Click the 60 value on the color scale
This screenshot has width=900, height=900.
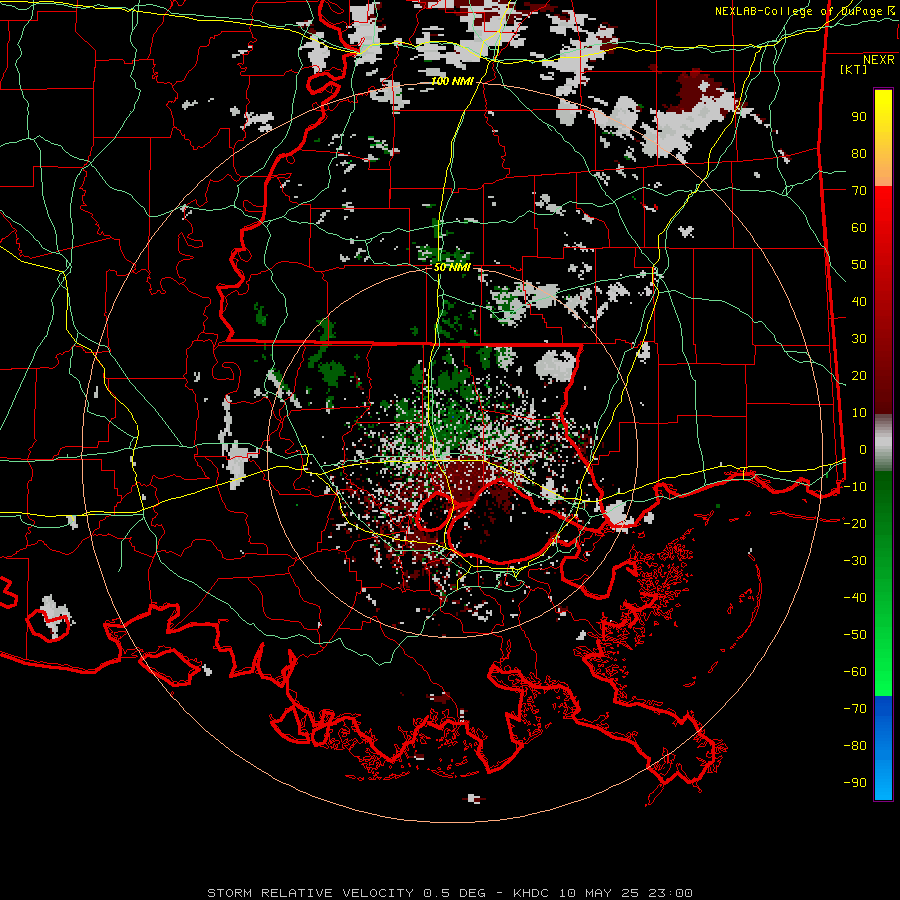859,228
